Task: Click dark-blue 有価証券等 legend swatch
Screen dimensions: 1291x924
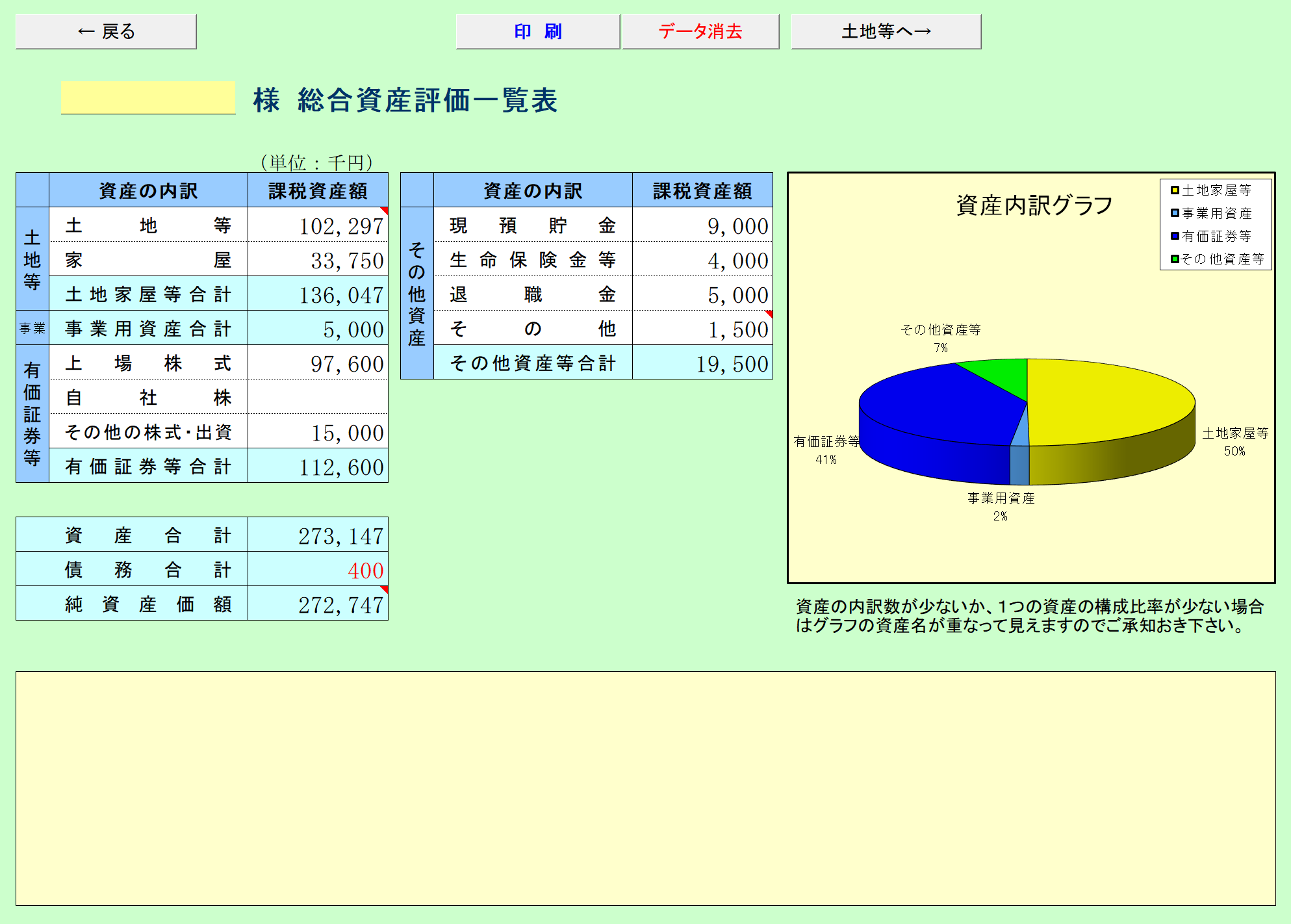Action: [x=1175, y=235]
